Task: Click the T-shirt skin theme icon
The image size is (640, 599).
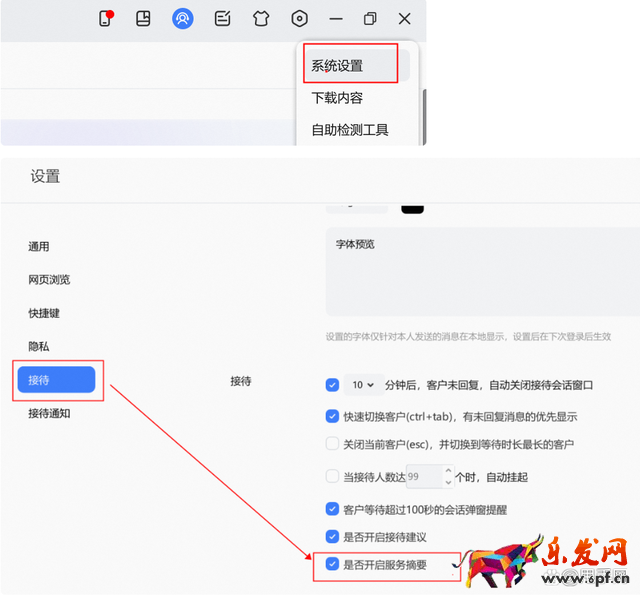Action: (261, 18)
